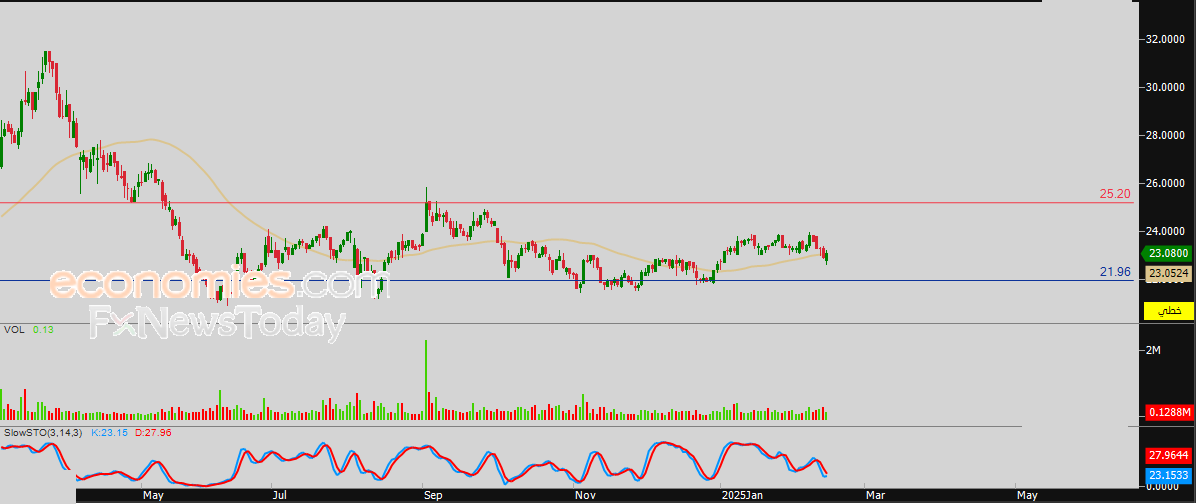Click the 26.0000 price axis label
The height and width of the screenshot is (504, 1196).
[1165, 184]
